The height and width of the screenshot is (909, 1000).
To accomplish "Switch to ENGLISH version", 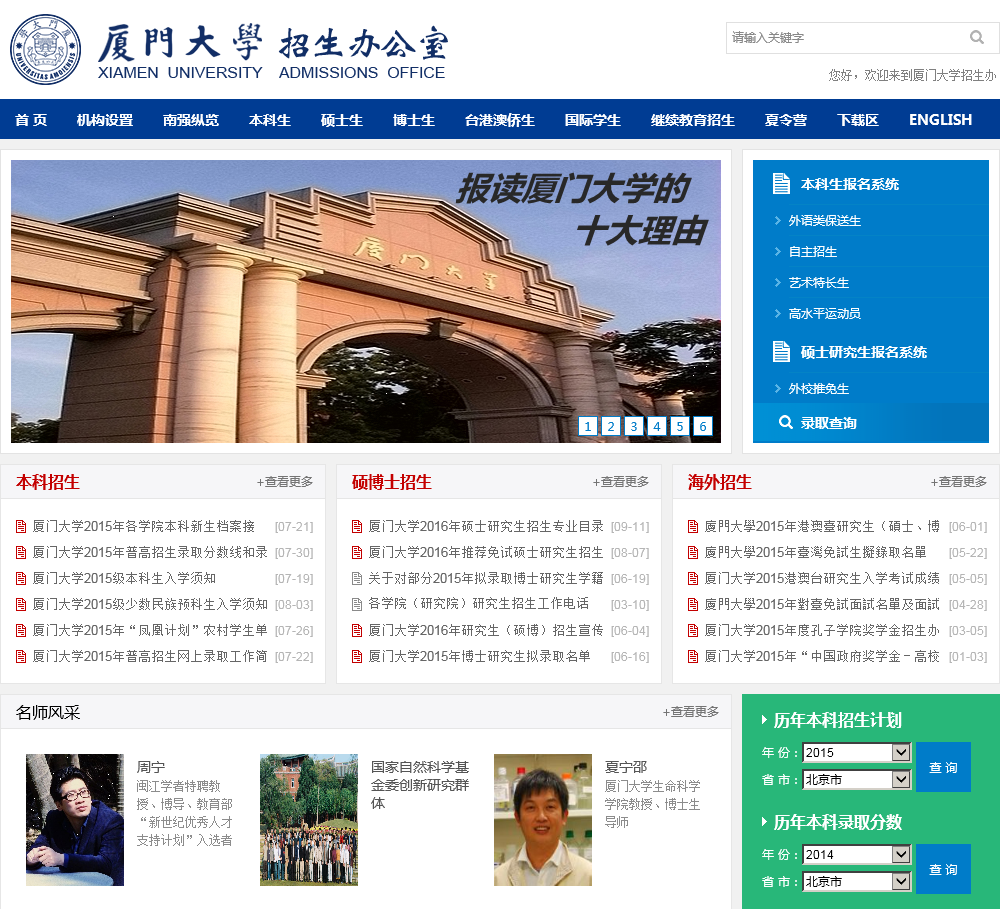I will [940, 120].
